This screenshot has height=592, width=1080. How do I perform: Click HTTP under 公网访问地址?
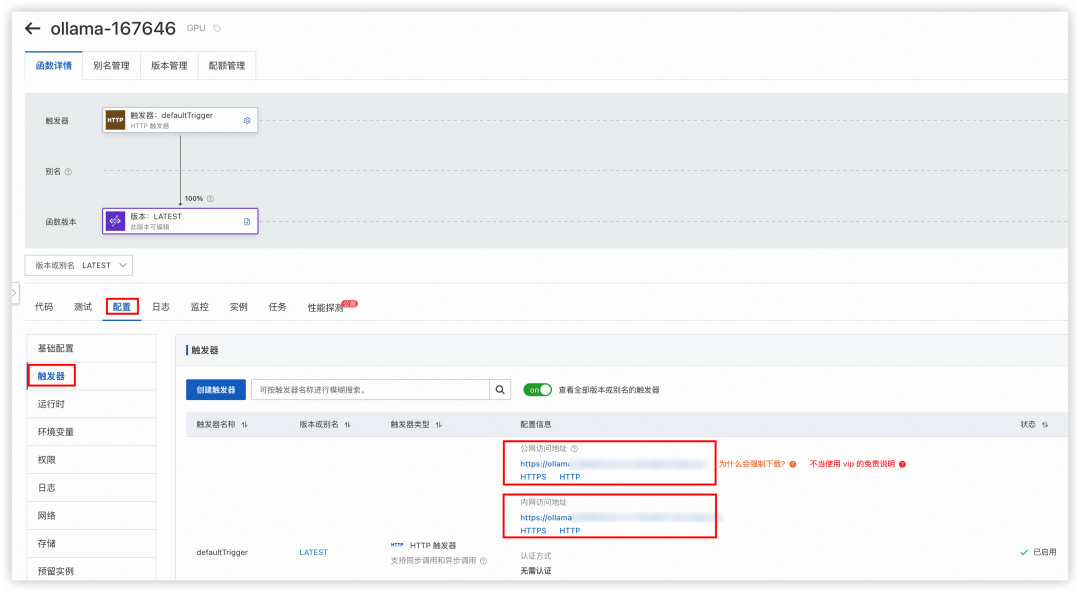click(x=570, y=477)
